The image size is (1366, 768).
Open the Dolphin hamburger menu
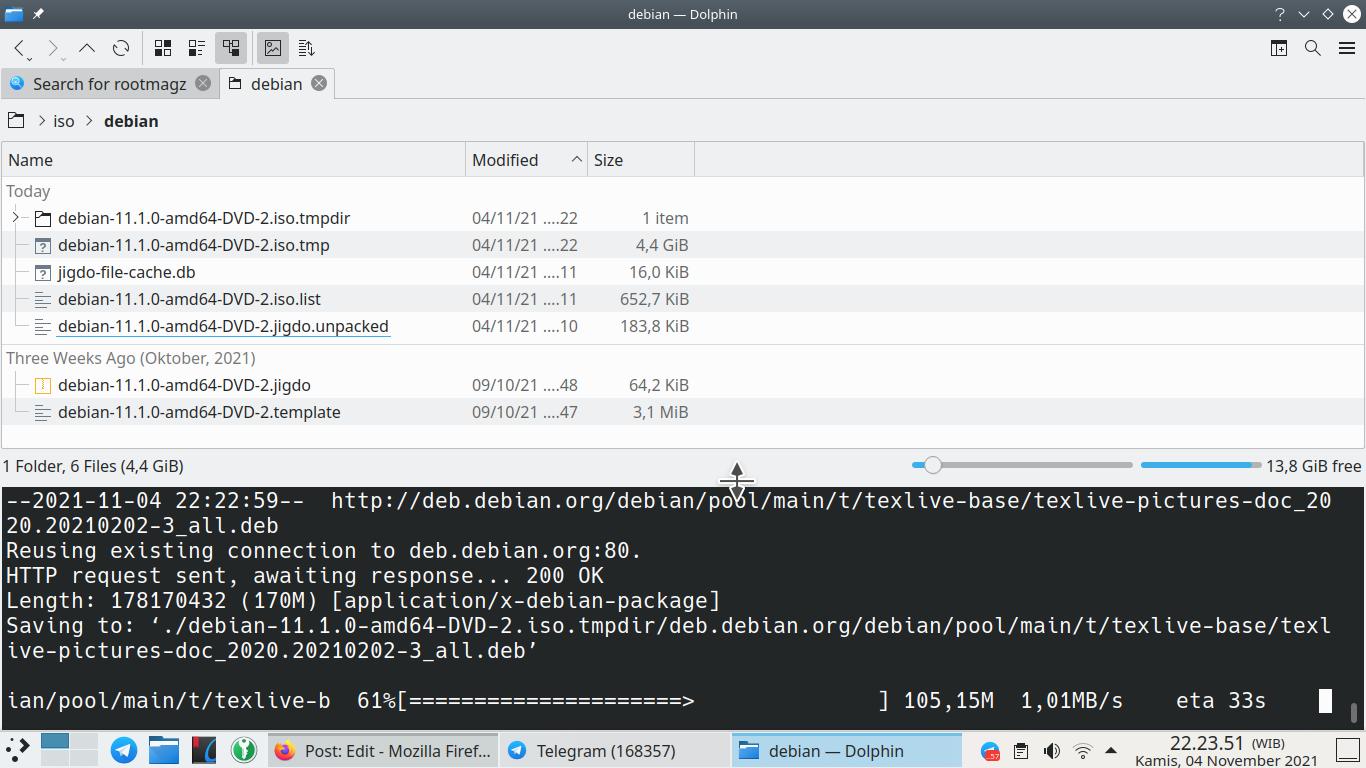click(1347, 47)
